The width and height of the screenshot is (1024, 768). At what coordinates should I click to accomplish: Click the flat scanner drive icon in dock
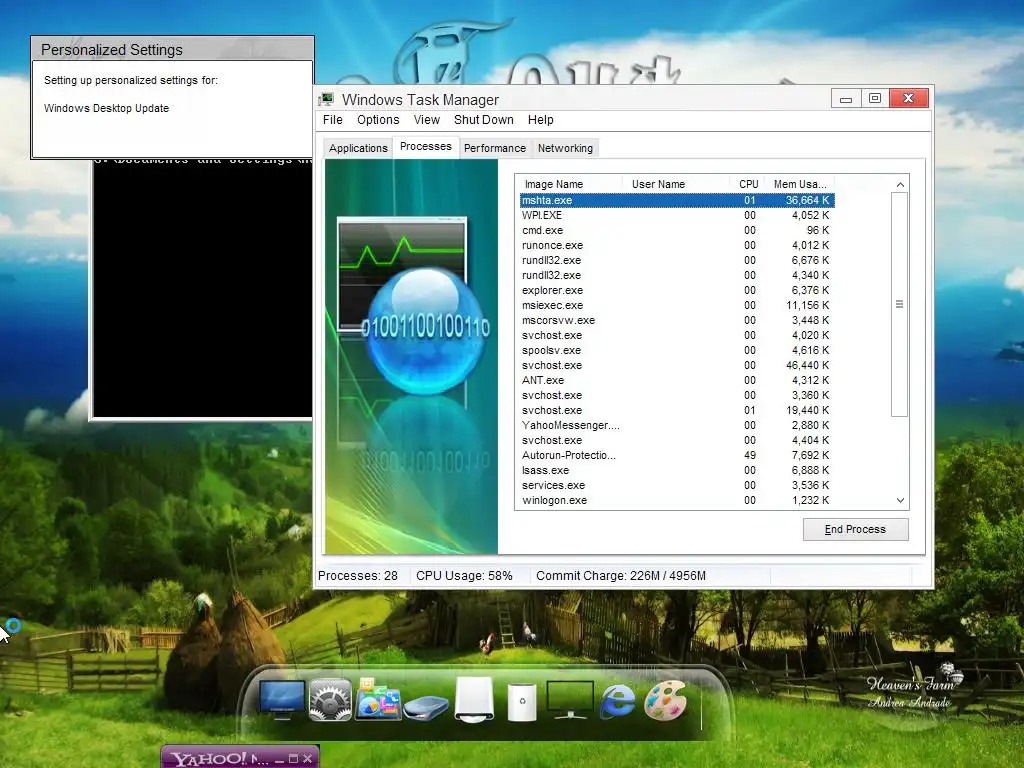click(426, 708)
